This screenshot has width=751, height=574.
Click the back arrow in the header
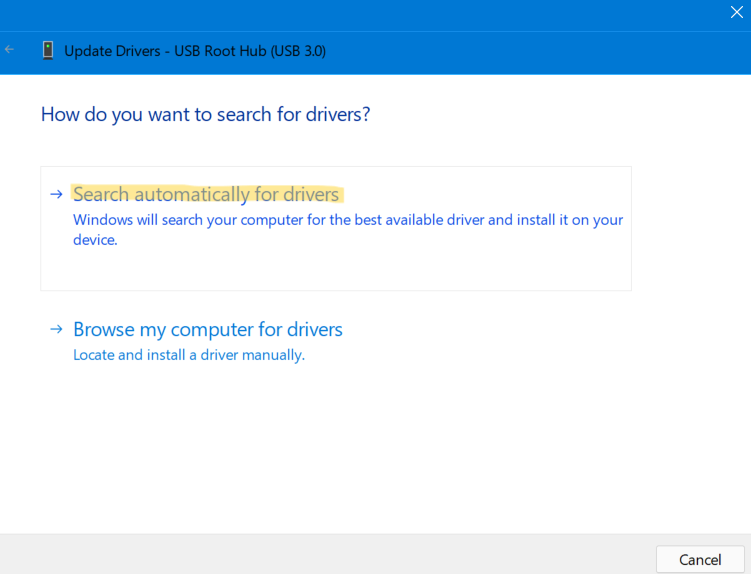tap(10, 50)
